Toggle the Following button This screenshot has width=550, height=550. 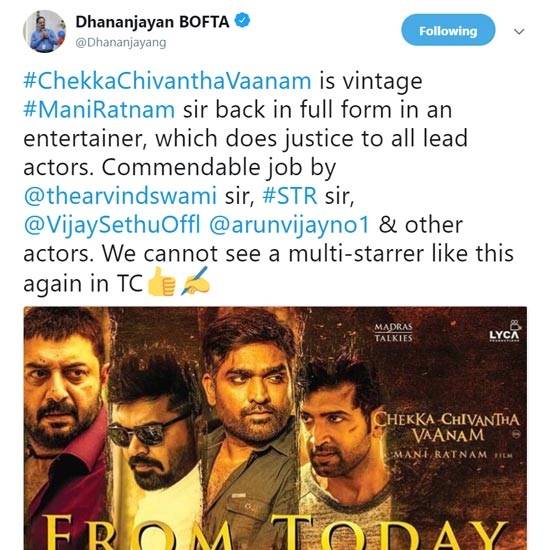[448, 30]
